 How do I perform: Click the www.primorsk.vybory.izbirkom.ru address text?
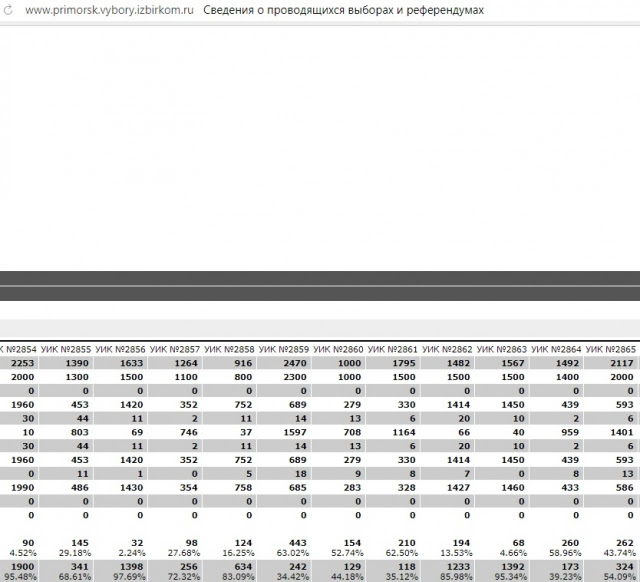(x=109, y=10)
